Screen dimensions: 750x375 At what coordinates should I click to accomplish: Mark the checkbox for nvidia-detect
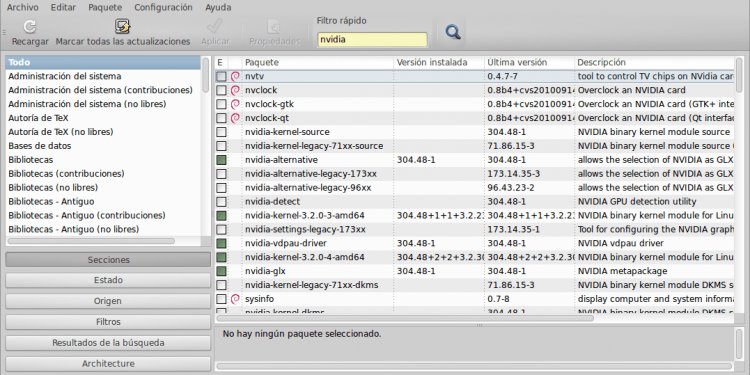pos(221,201)
